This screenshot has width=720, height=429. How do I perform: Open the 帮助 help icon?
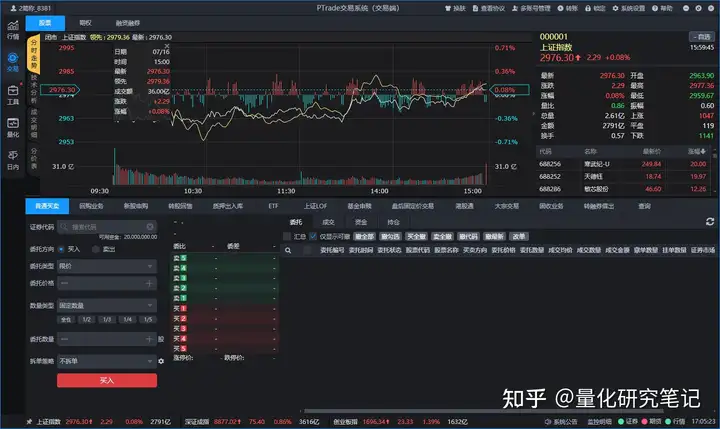[x=655, y=8]
